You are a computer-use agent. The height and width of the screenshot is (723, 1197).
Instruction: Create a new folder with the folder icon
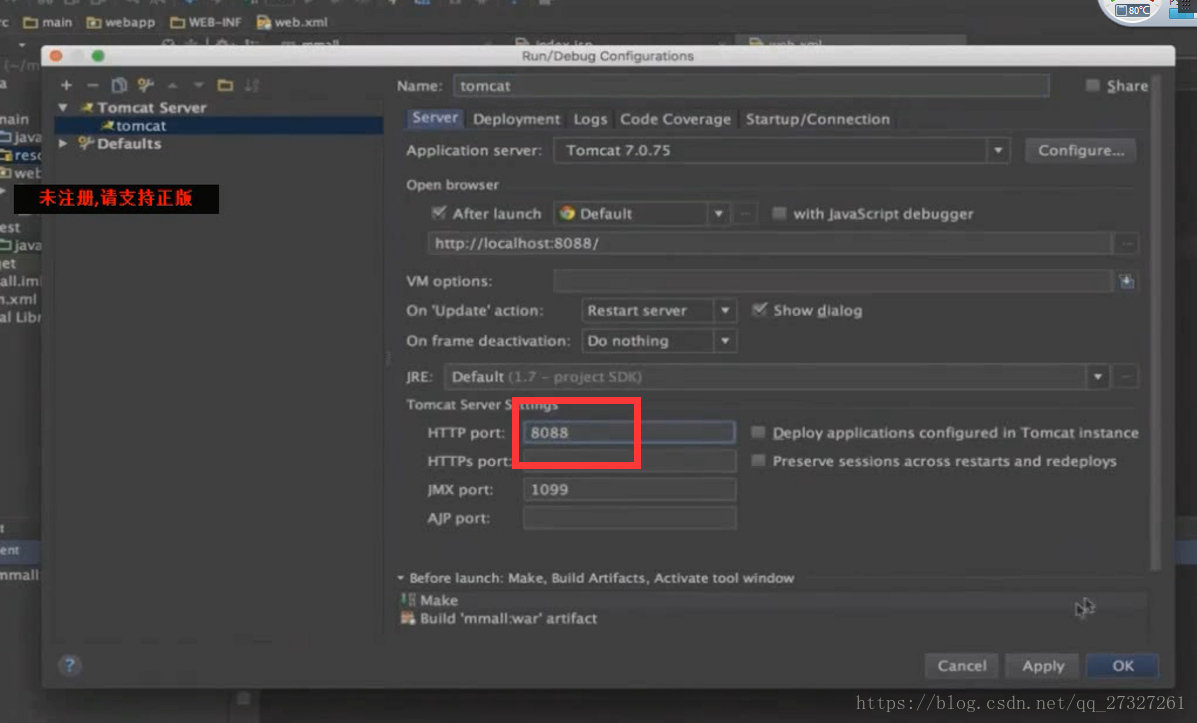click(225, 85)
